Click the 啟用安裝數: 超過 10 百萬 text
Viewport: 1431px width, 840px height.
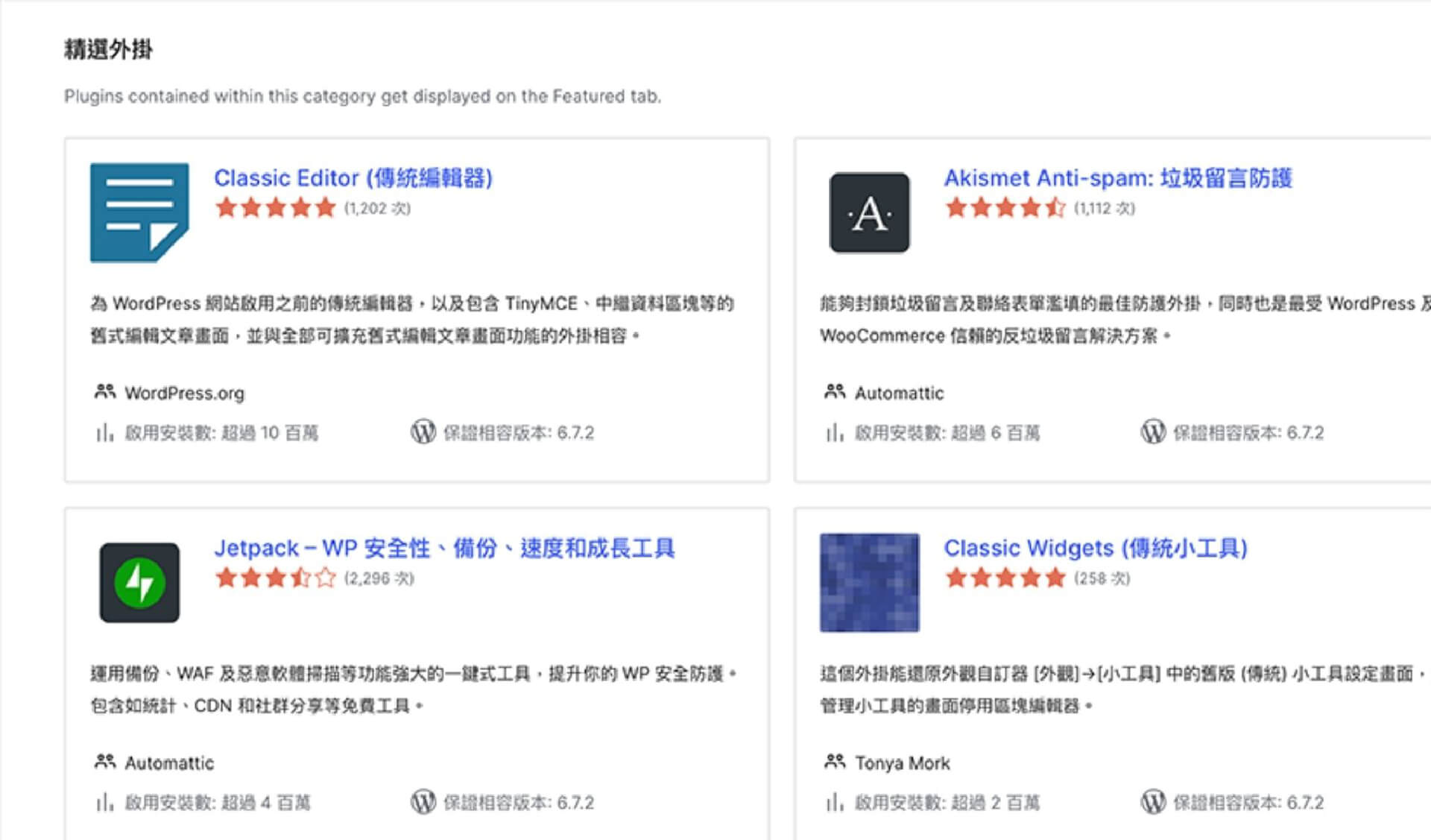point(221,433)
